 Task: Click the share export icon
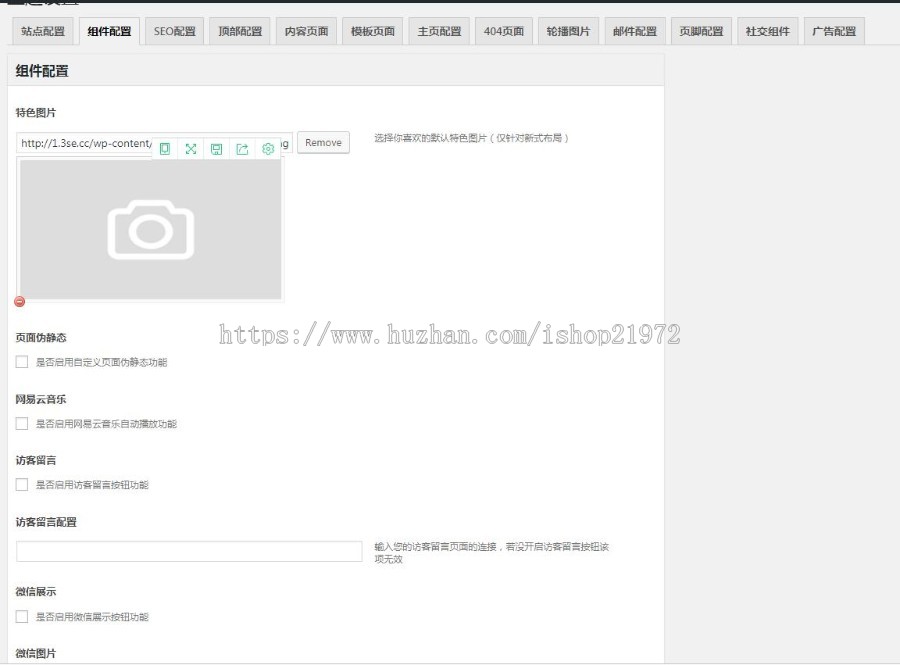tap(242, 149)
